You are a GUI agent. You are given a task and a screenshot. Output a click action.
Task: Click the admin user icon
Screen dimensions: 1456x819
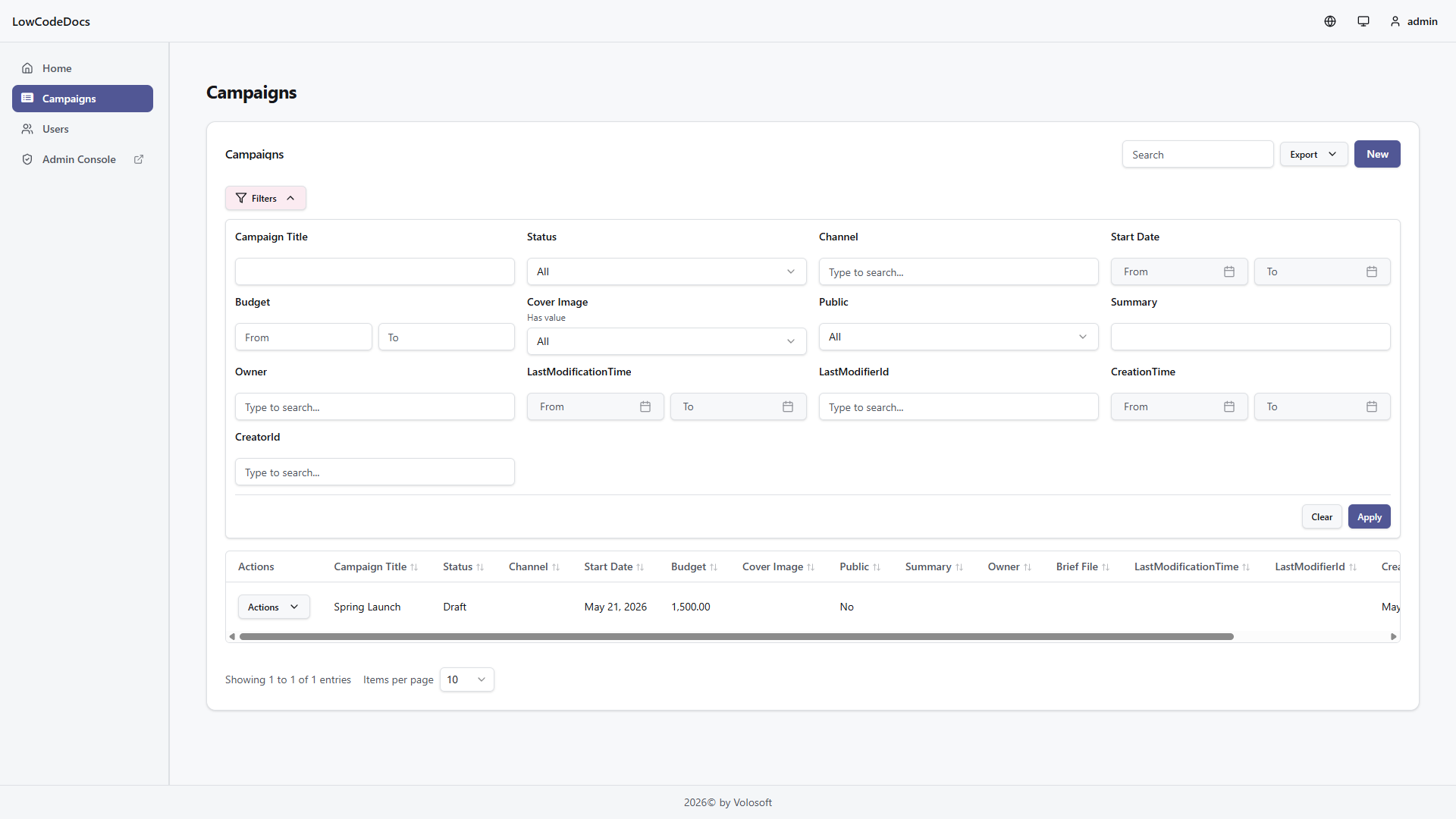(1395, 21)
